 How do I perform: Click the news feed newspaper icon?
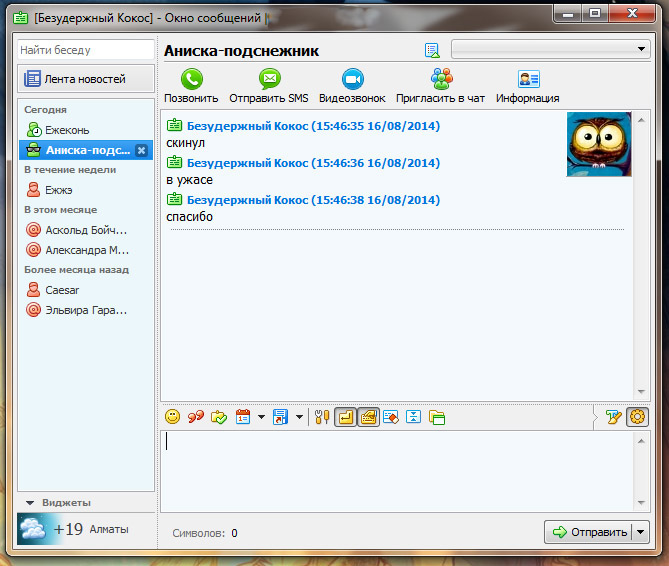point(32,79)
